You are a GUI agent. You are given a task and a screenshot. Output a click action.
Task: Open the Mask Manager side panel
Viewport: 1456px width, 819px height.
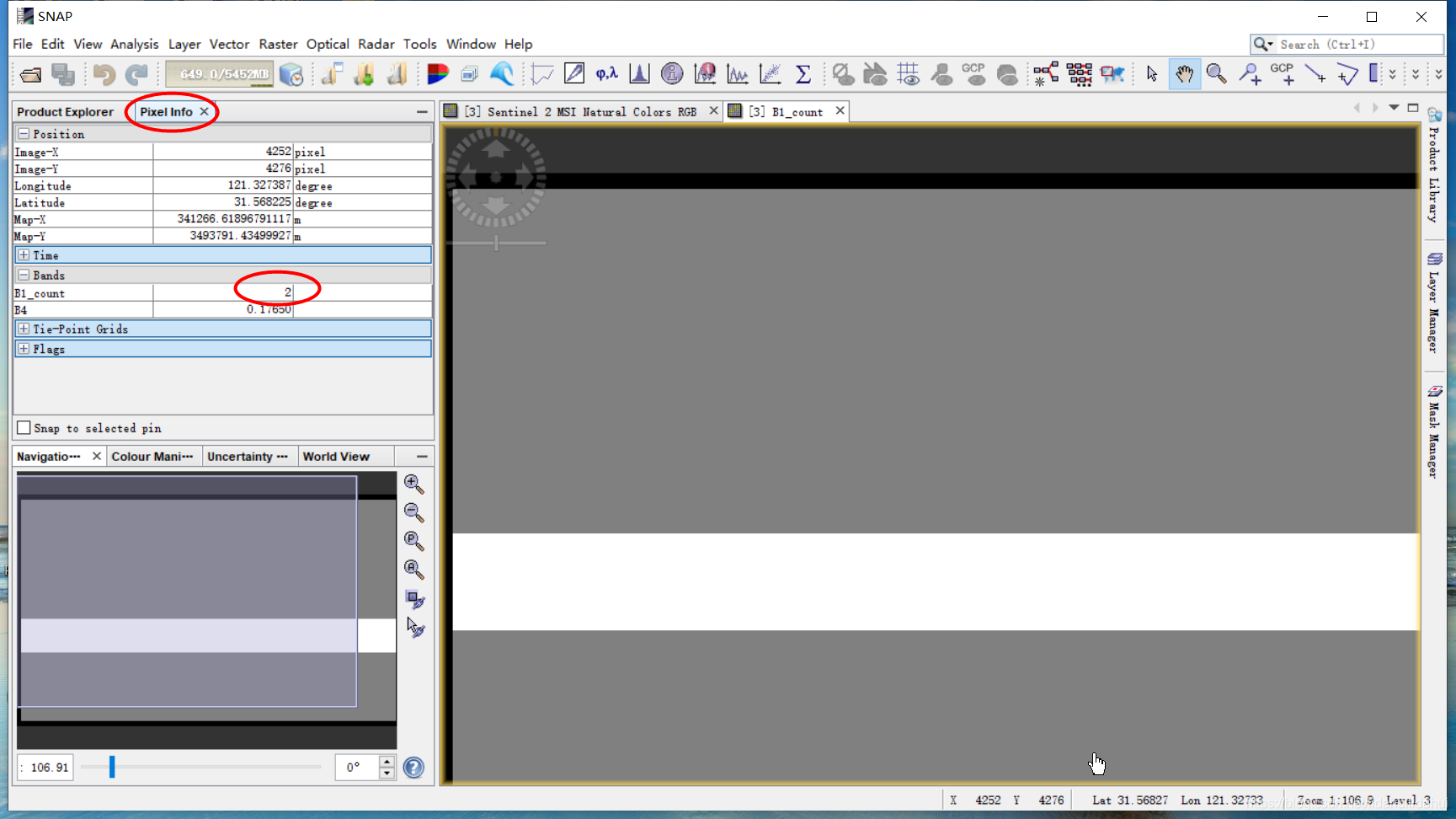[1434, 432]
